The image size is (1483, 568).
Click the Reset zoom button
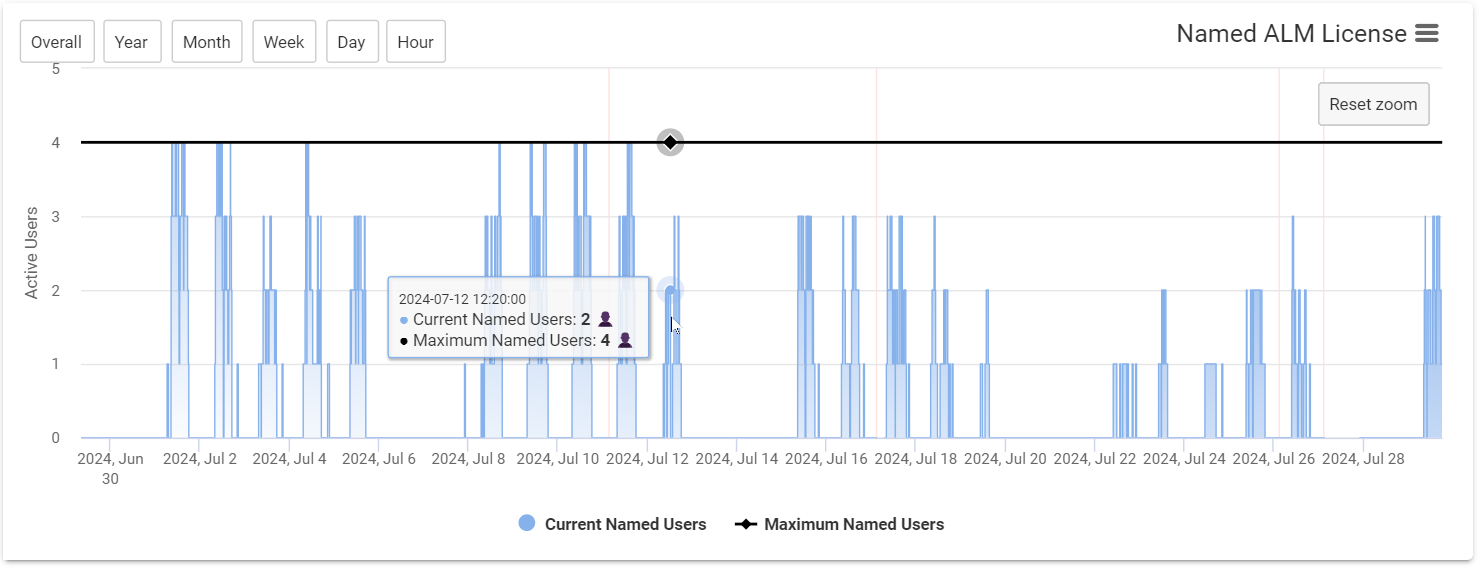[x=1373, y=104]
